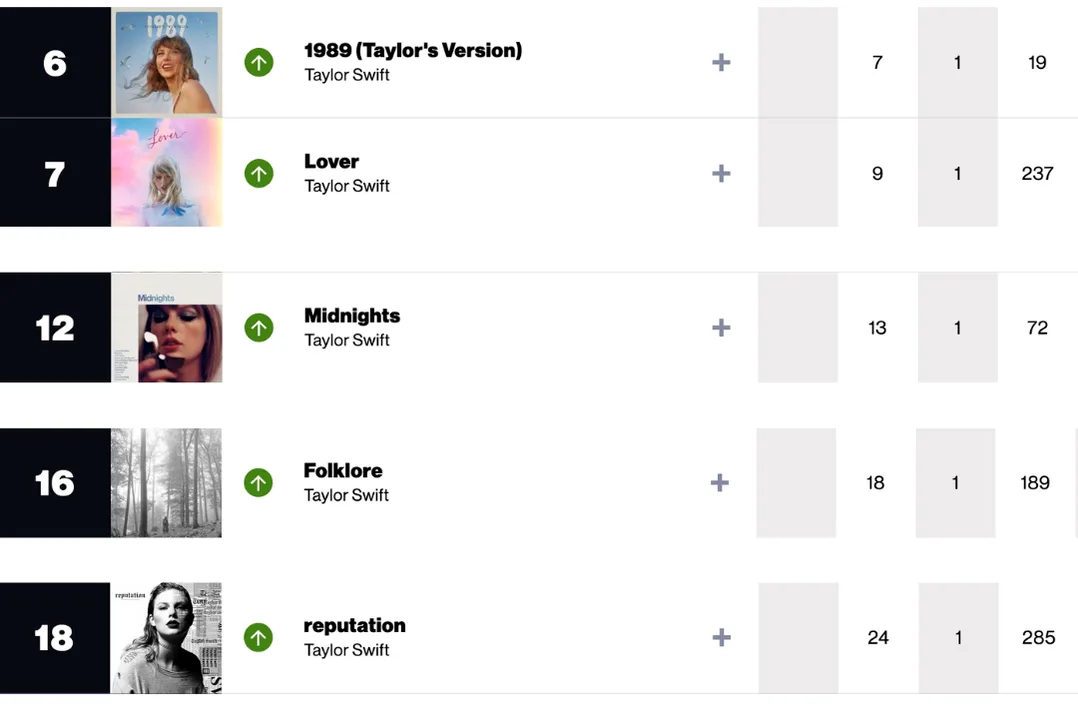
Task: Click the Lover album artwork
Action: [x=167, y=173]
